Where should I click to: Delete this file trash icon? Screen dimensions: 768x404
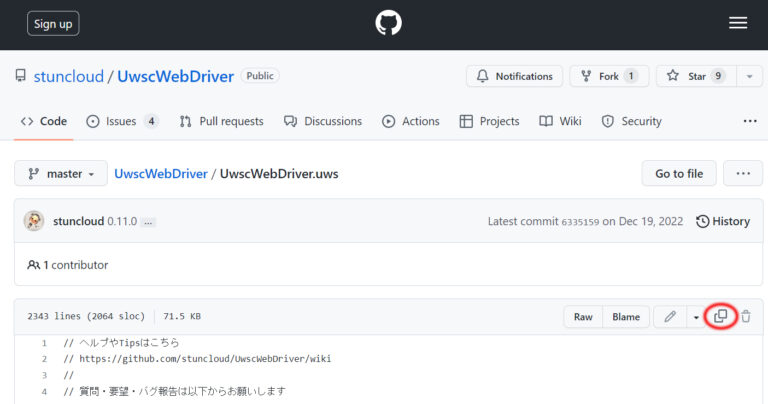[x=746, y=317]
